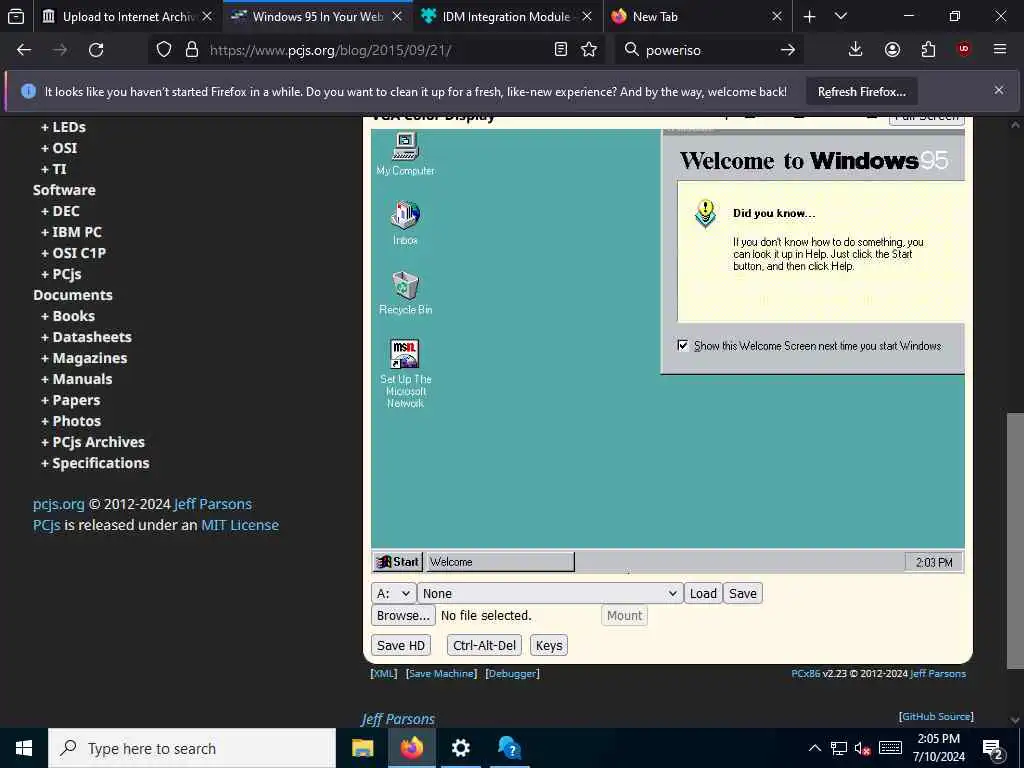The width and height of the screenshot is (1024, 768).
Task: Reload the page
Action: [x=96, y=50]
